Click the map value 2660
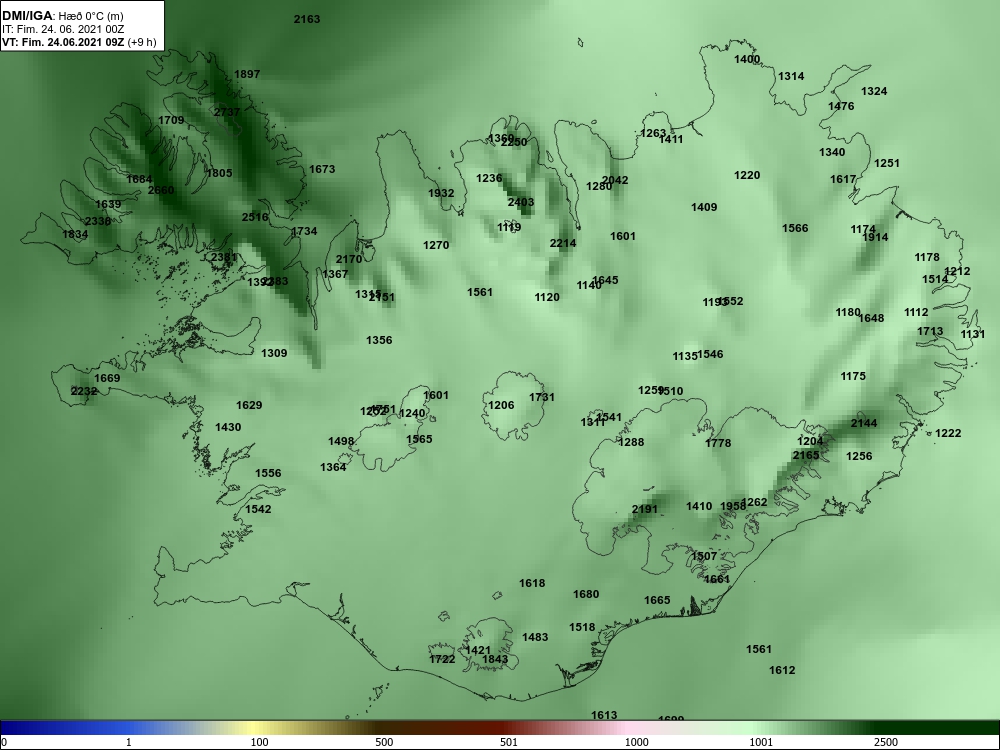The width and height of the screenshot is (1000, 750). (x=161, y=190)
